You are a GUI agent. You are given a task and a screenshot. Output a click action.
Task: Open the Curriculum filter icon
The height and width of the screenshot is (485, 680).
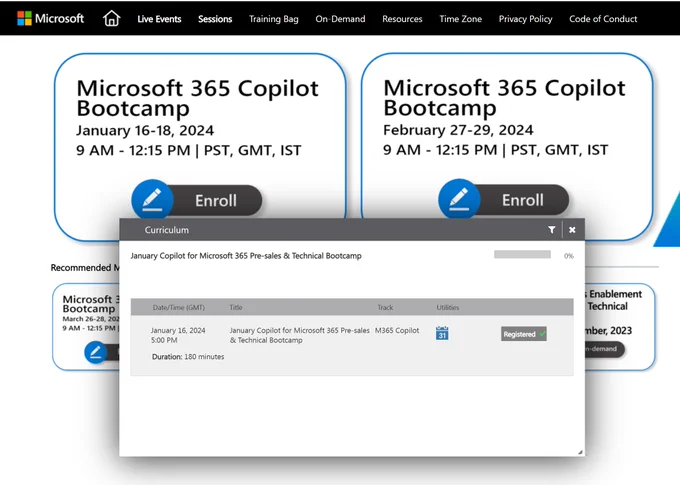coord(552,230)
